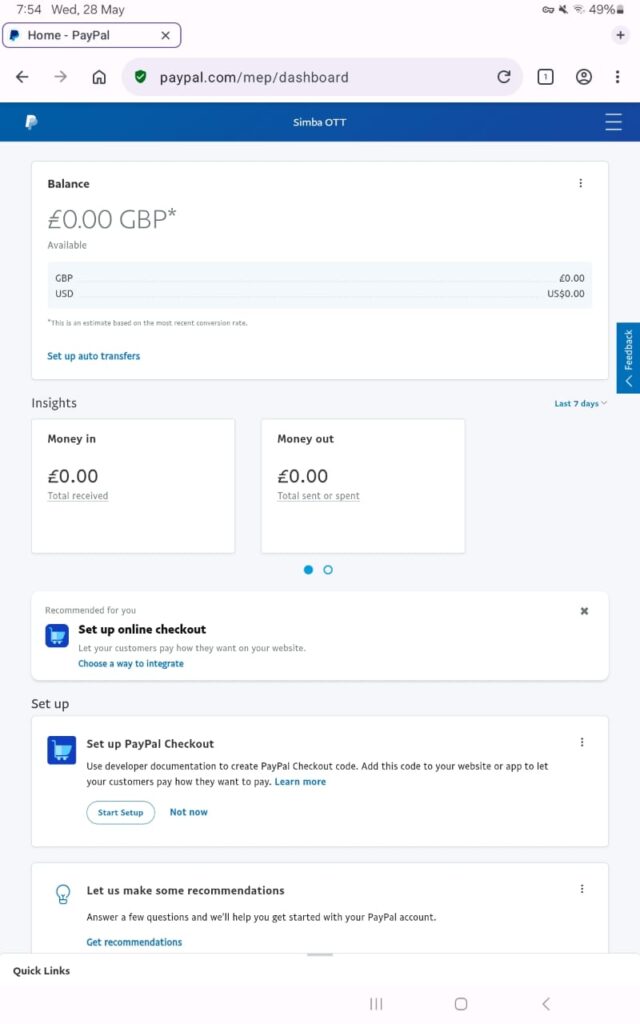Select the Home - PayPal browser tab
Screen dimensions: 640x1024
coord(80,35)
